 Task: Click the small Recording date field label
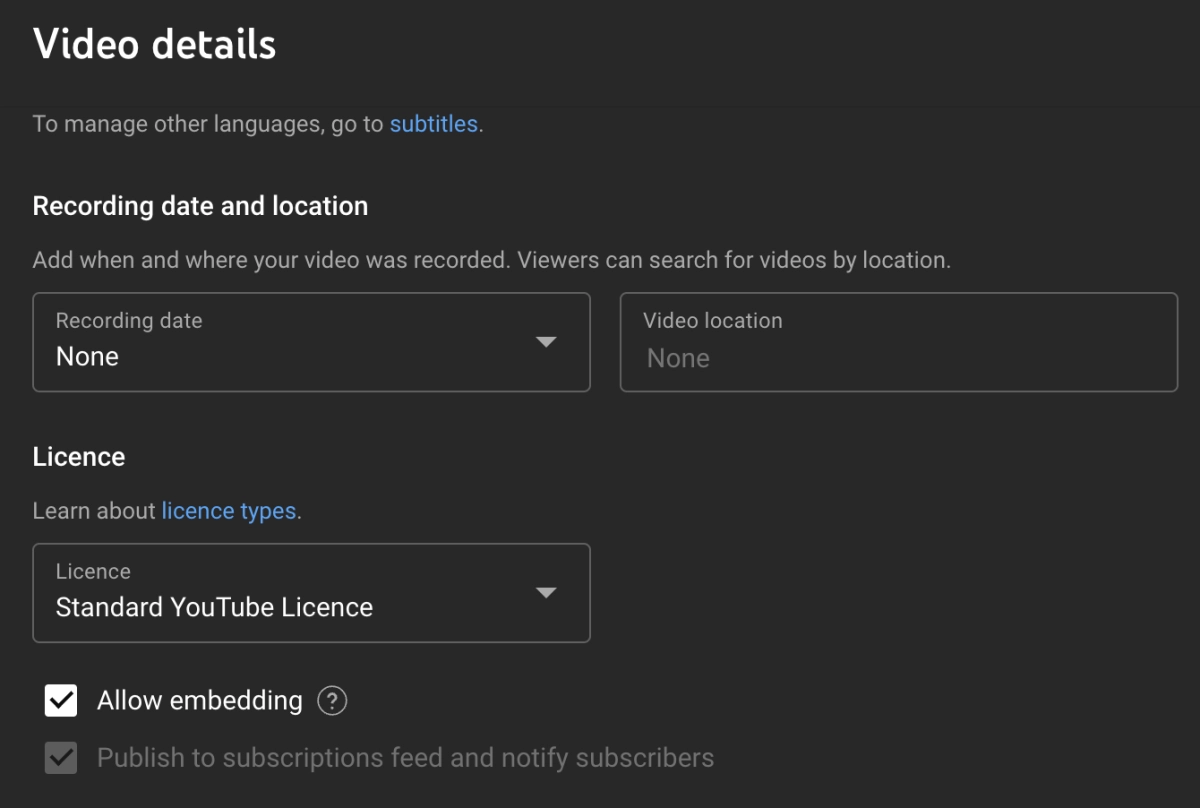[x=129, y=321]
